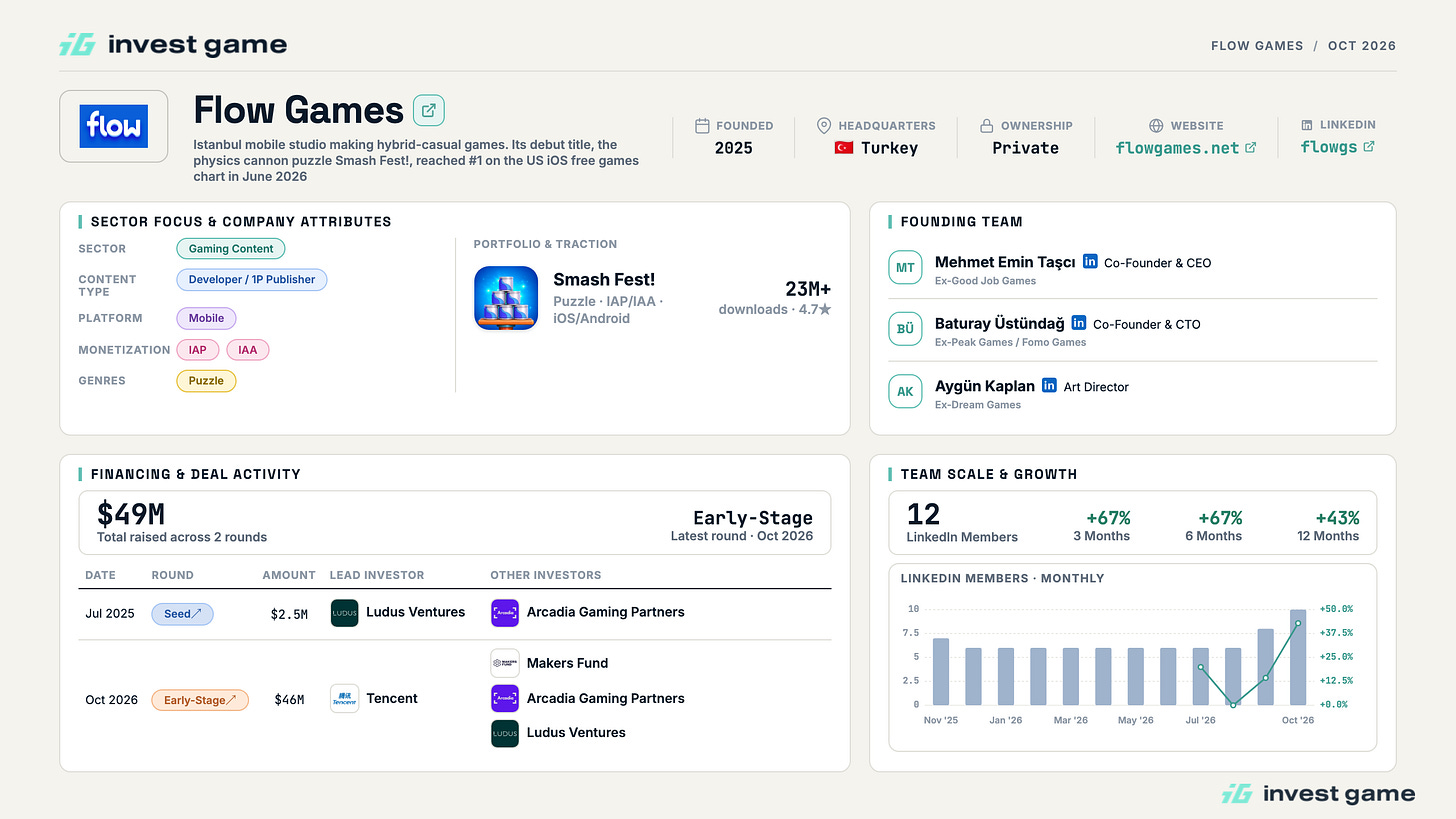Click the Mehmet Emin Taşcı name
Viewport: 1456px width, 819px height.
tap(1005, 262)
